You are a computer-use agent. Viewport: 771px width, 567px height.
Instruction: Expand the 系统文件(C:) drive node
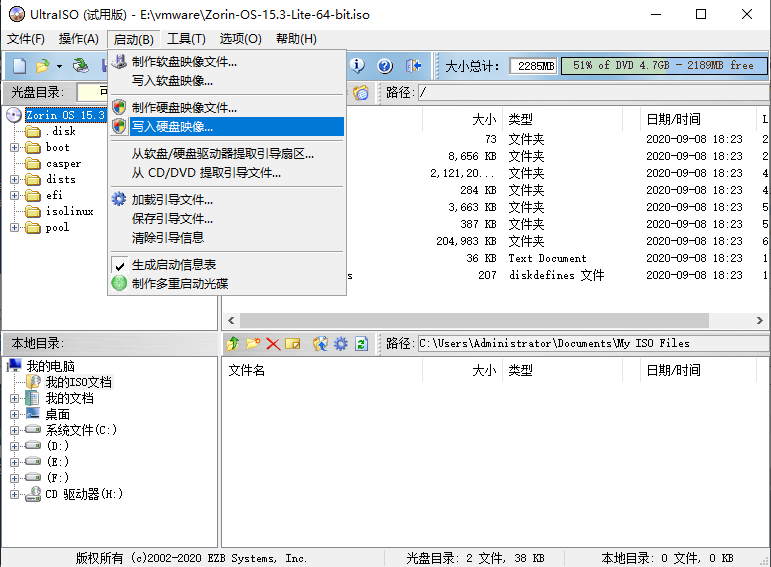click(x=14, y=430)
